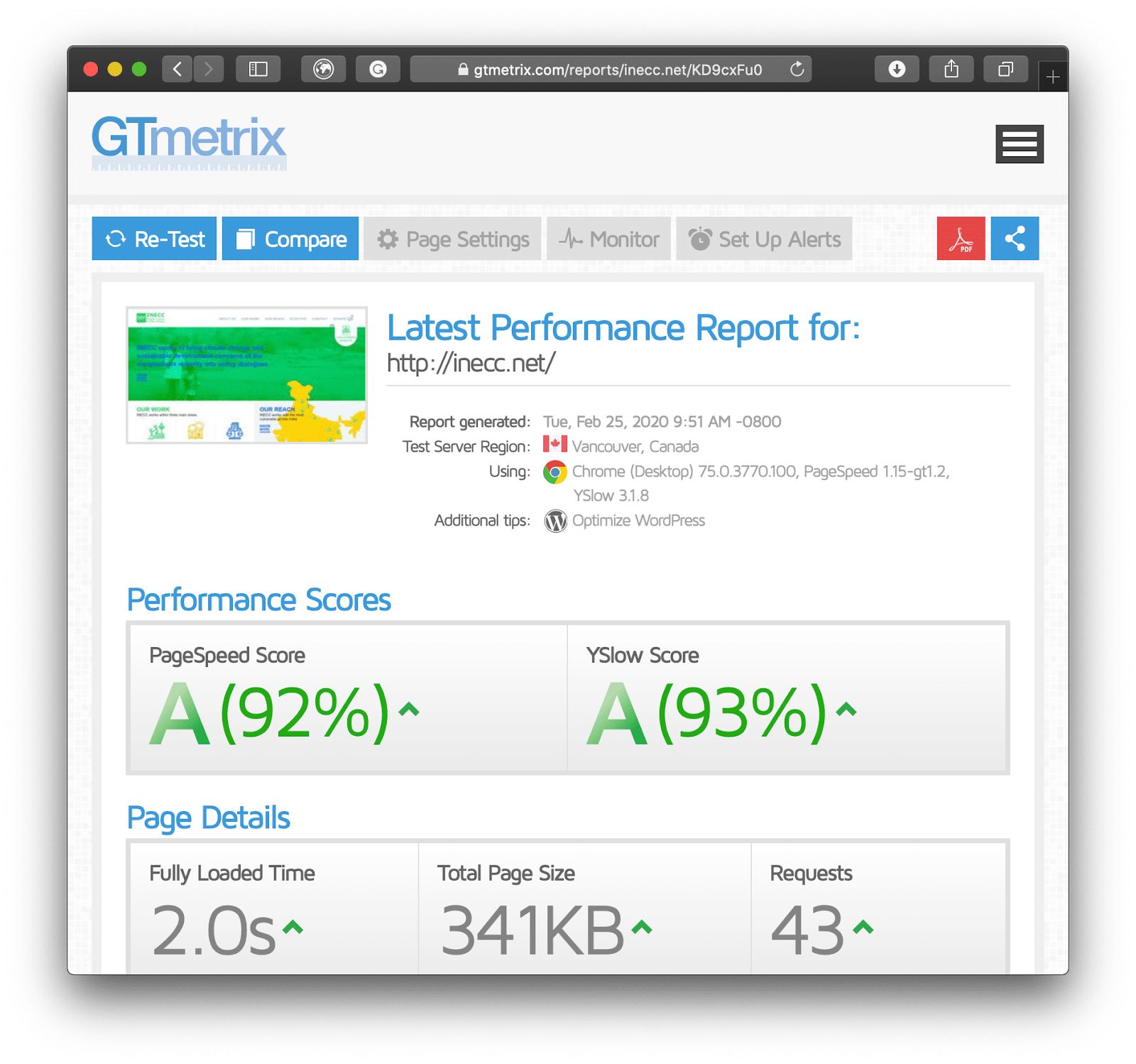Focus the address bar URL field
The width and height of the screenshot is (1136, 1064).
pyautogui.click(x=611, y=70)
